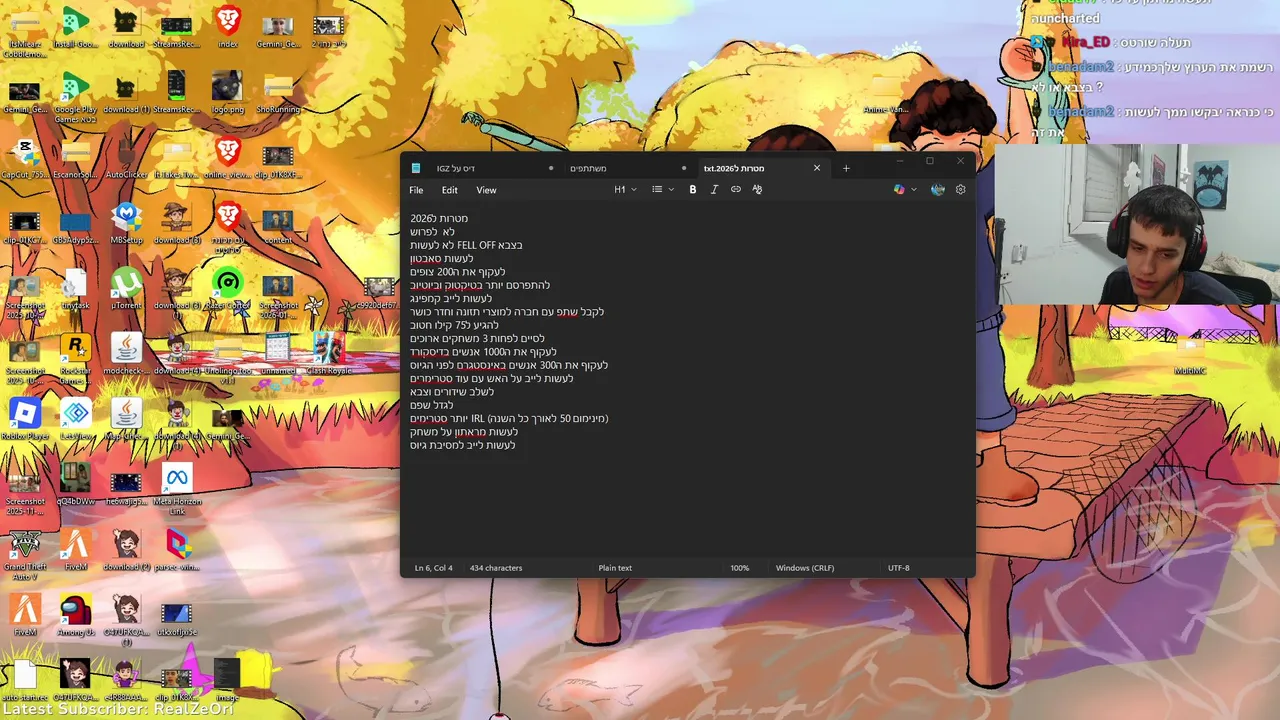Viewport: 1280px width, 720px height.
Task: Select the Among Us desktop shortcut
Action: 75,615
